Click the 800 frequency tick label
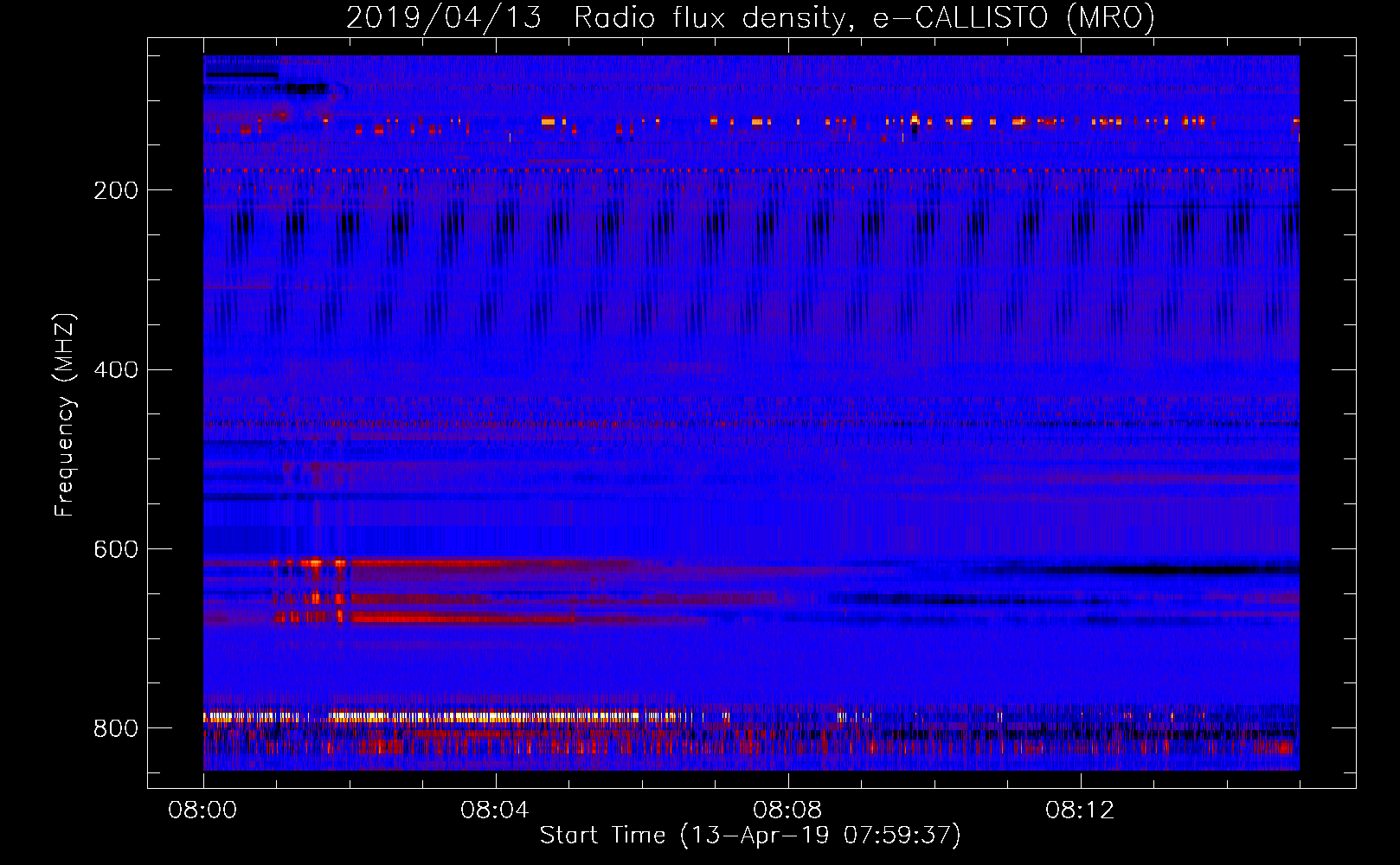This screenshot has height=865, width=1400. pyautogui.click(x=116, y=728)
